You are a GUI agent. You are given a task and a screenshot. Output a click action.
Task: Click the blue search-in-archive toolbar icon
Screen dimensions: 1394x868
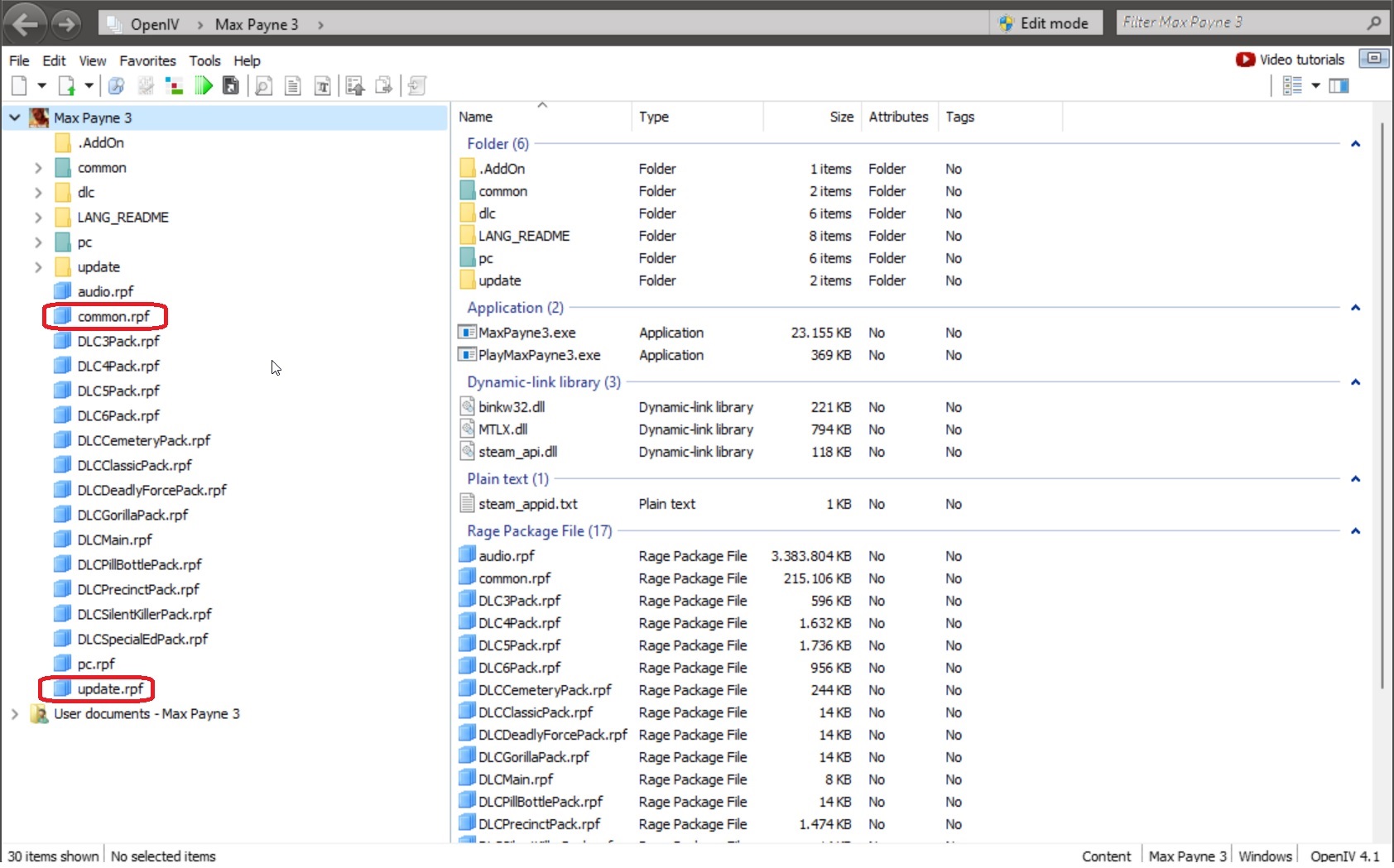(117, 85)
